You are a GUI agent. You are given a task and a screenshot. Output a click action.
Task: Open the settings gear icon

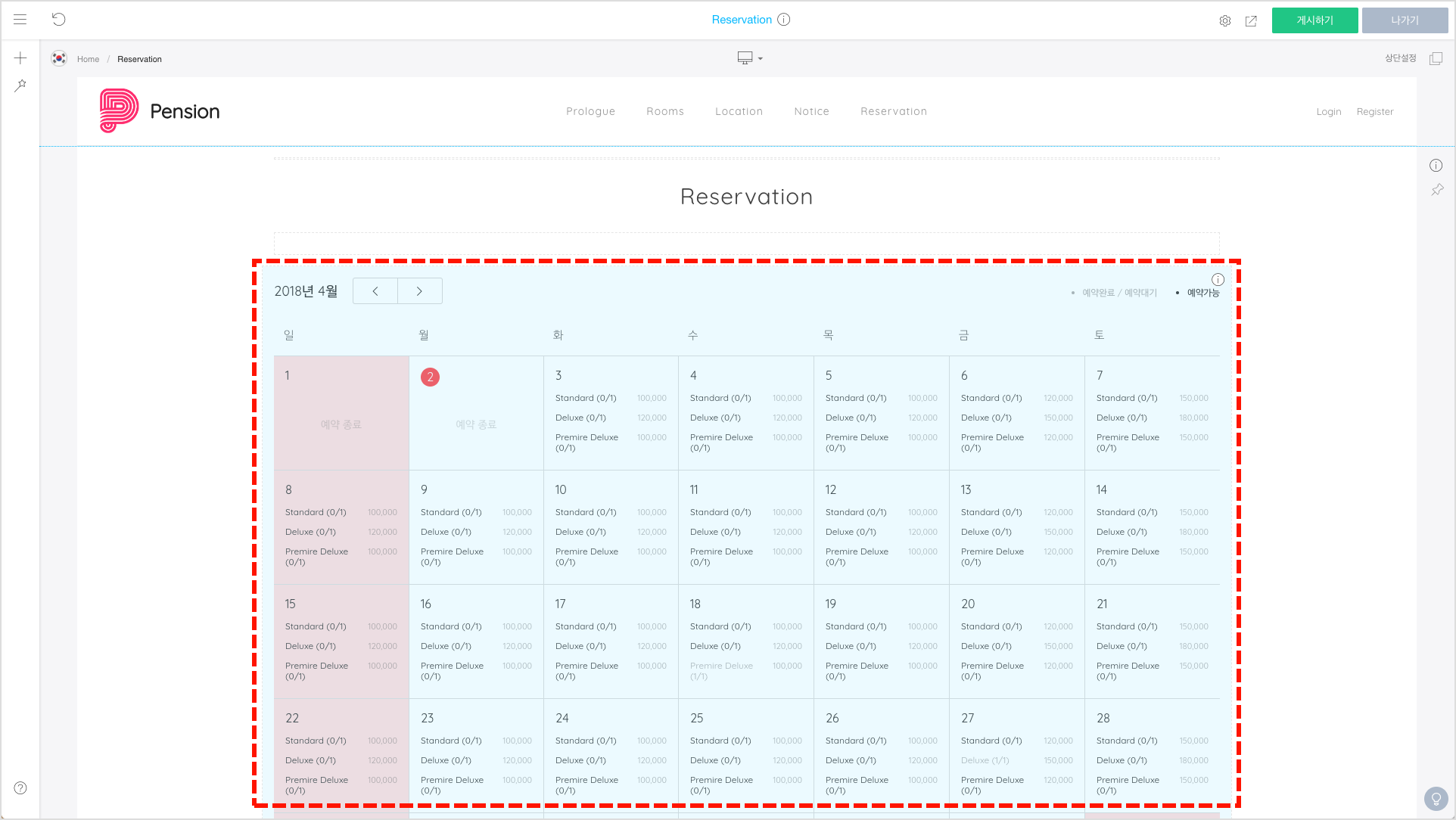(x=1224, y=21)
